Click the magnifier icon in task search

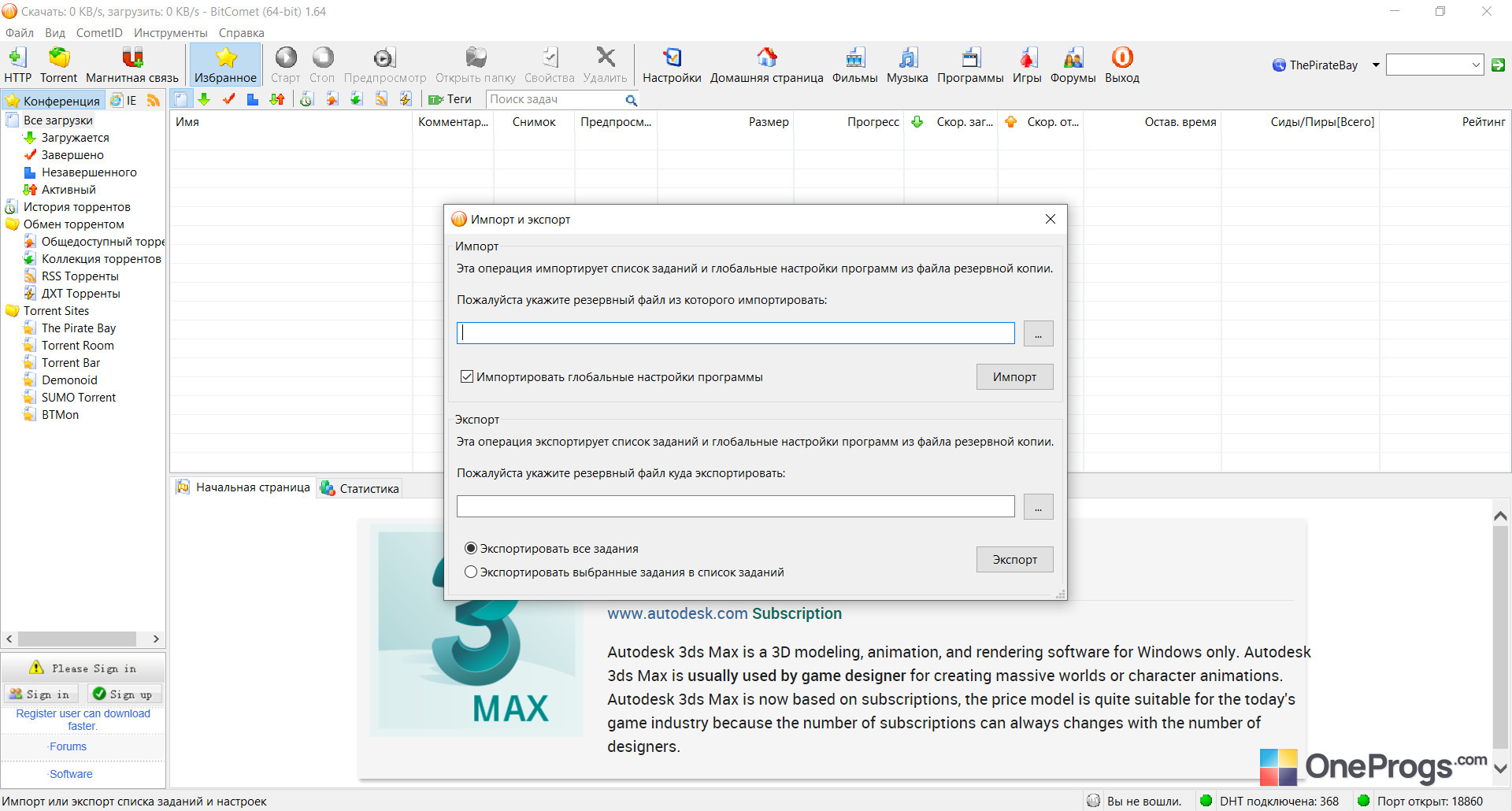click(632, 100)
